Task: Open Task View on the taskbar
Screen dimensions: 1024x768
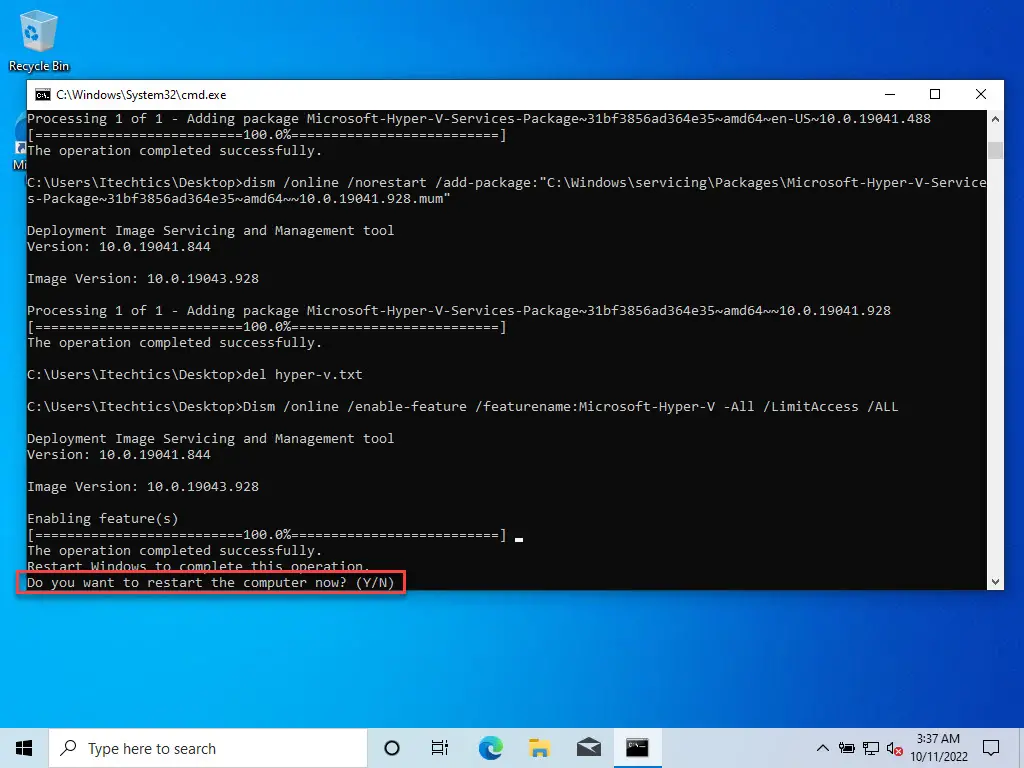Action: (440, 748)
